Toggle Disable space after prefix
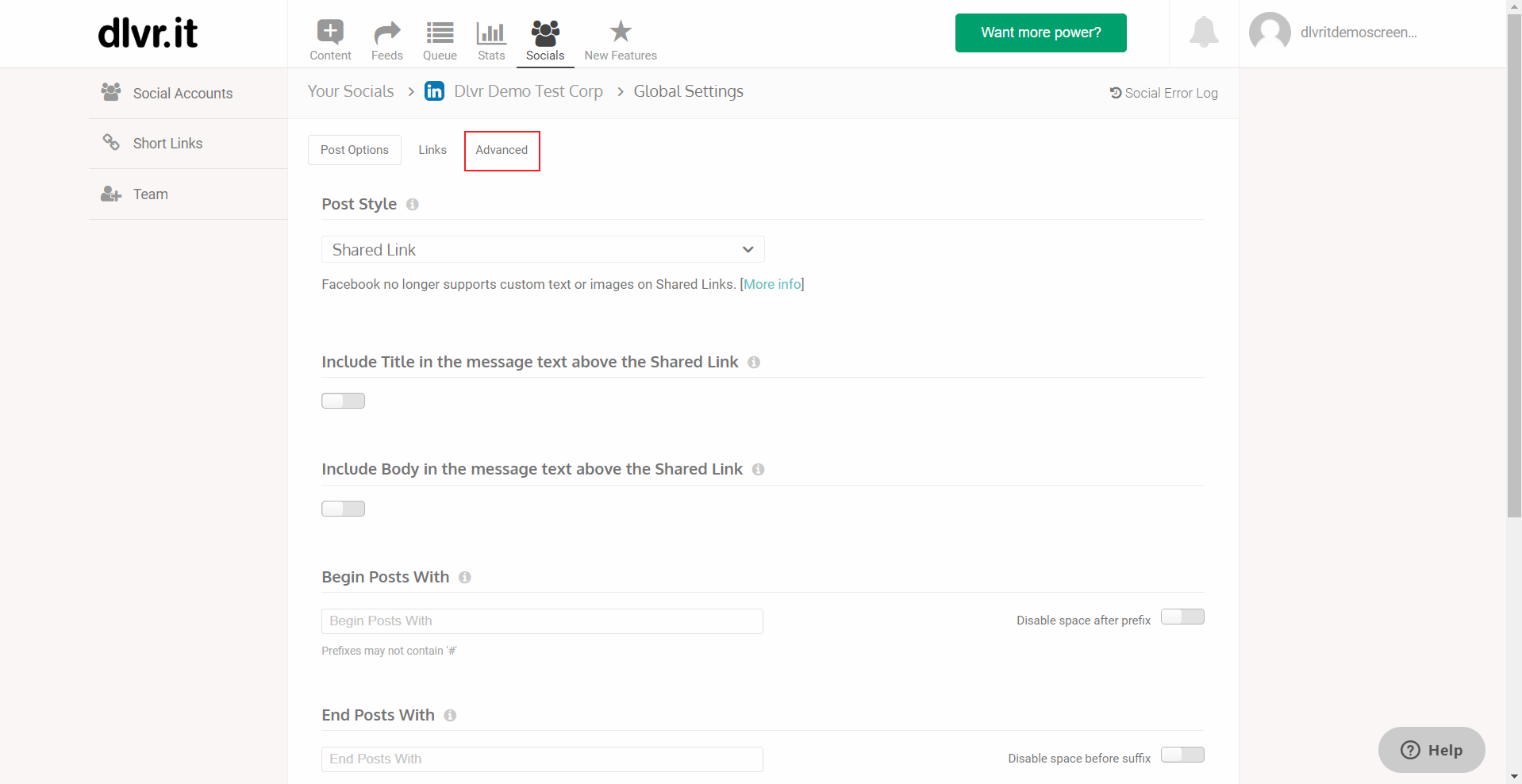Screen dimensions: 1522x784 (1182, 617)
